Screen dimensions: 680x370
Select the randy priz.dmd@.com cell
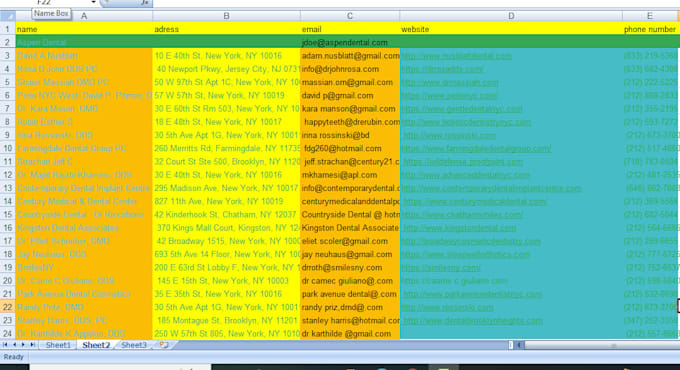point(350,307)
